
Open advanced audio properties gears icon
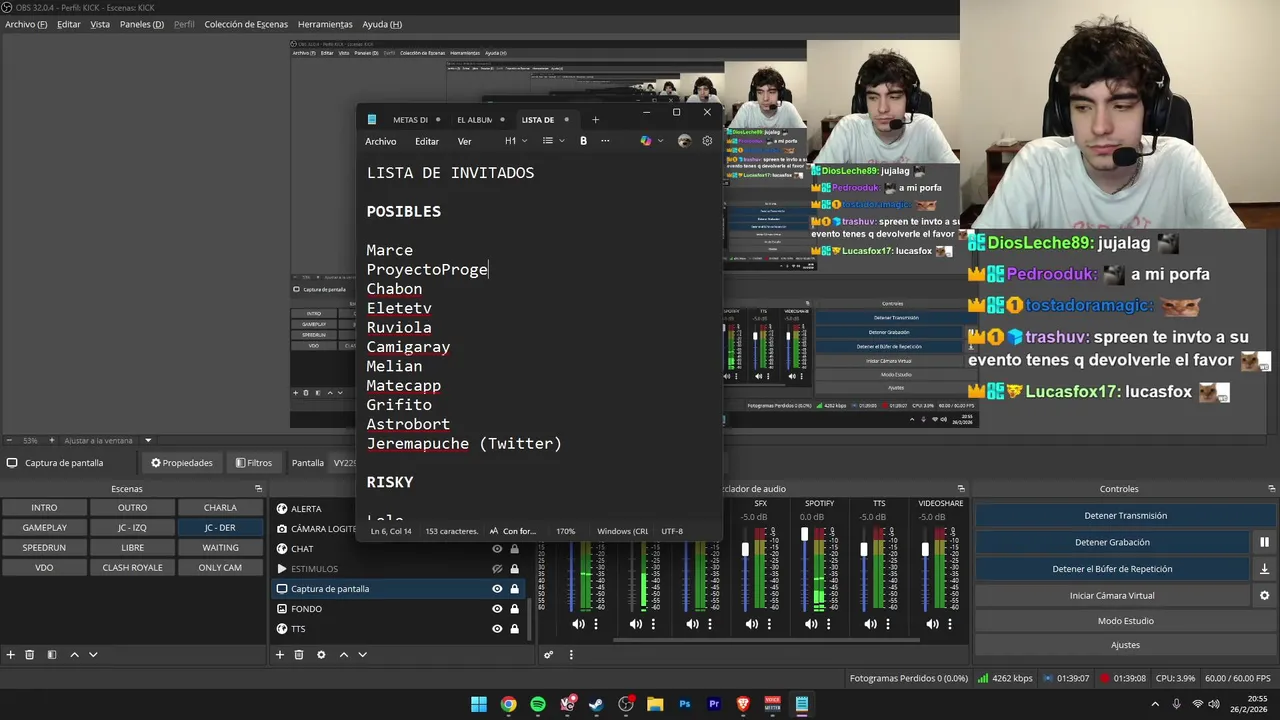[548, 655]
